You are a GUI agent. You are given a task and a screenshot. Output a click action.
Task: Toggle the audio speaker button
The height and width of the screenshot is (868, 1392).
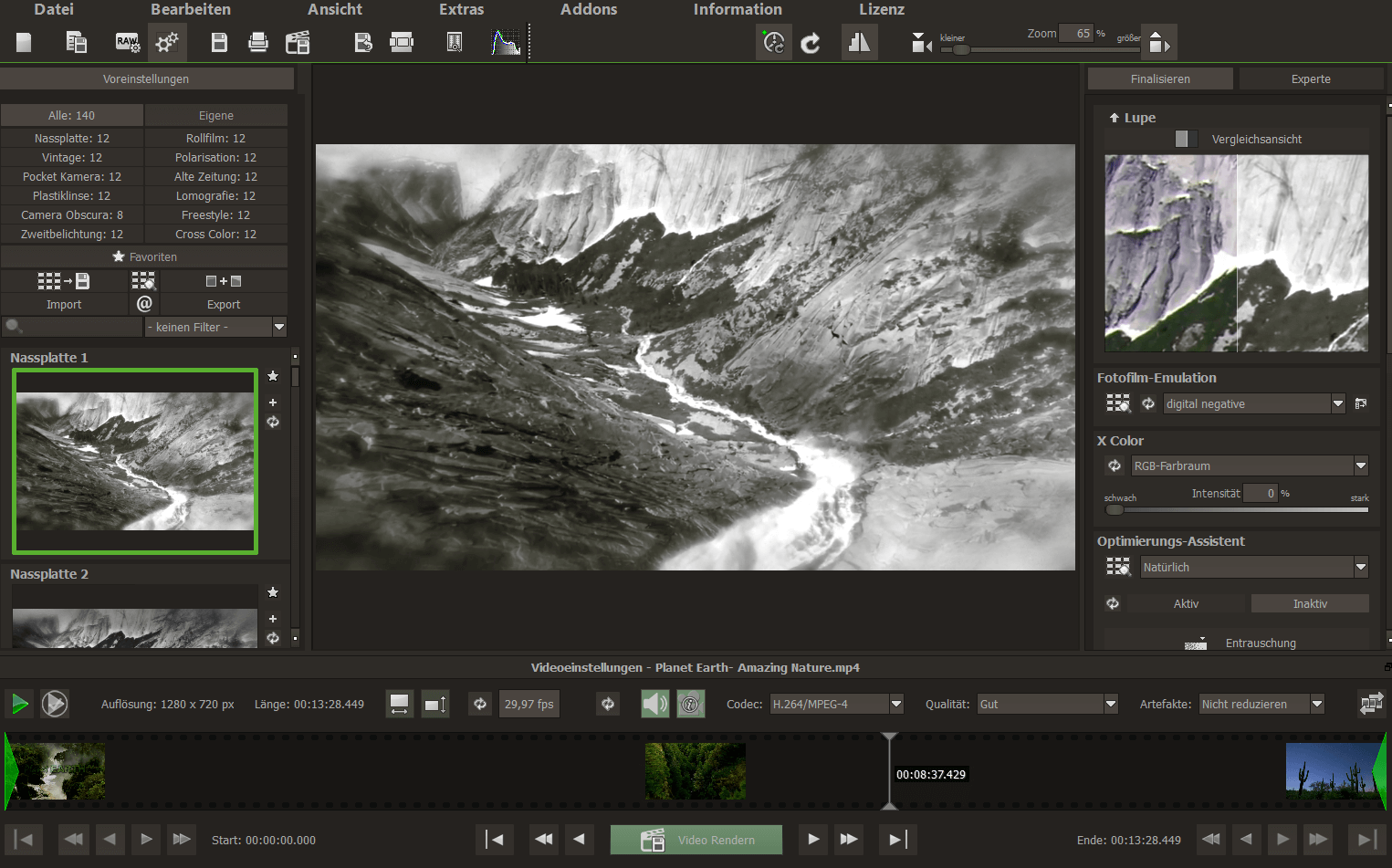click(654, 704)
